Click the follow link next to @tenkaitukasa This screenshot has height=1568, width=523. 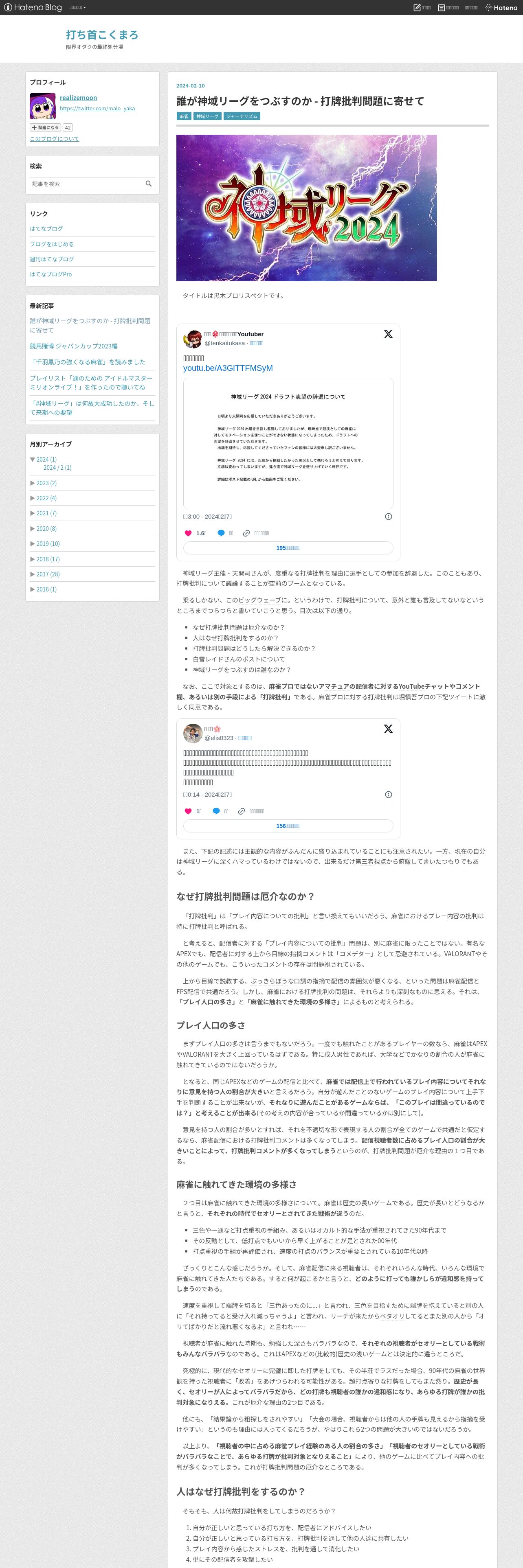[256, 343]
